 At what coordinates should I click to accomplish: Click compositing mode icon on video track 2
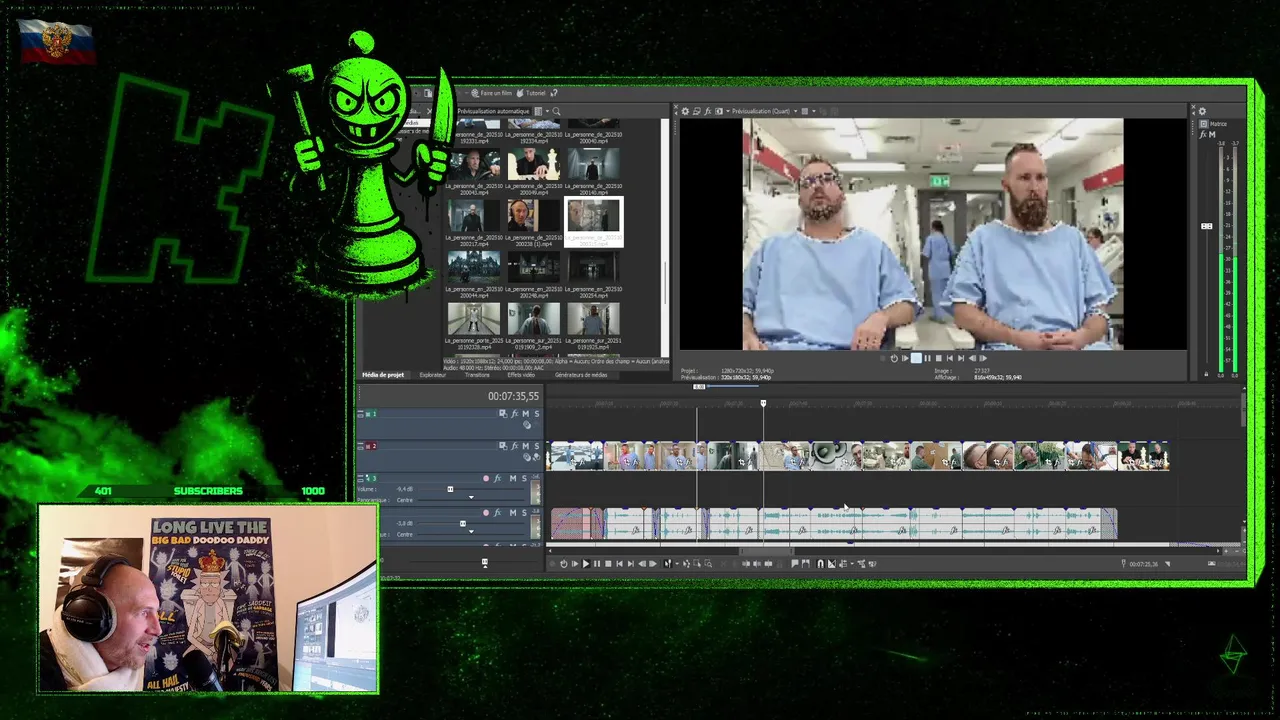click(527, 457)
